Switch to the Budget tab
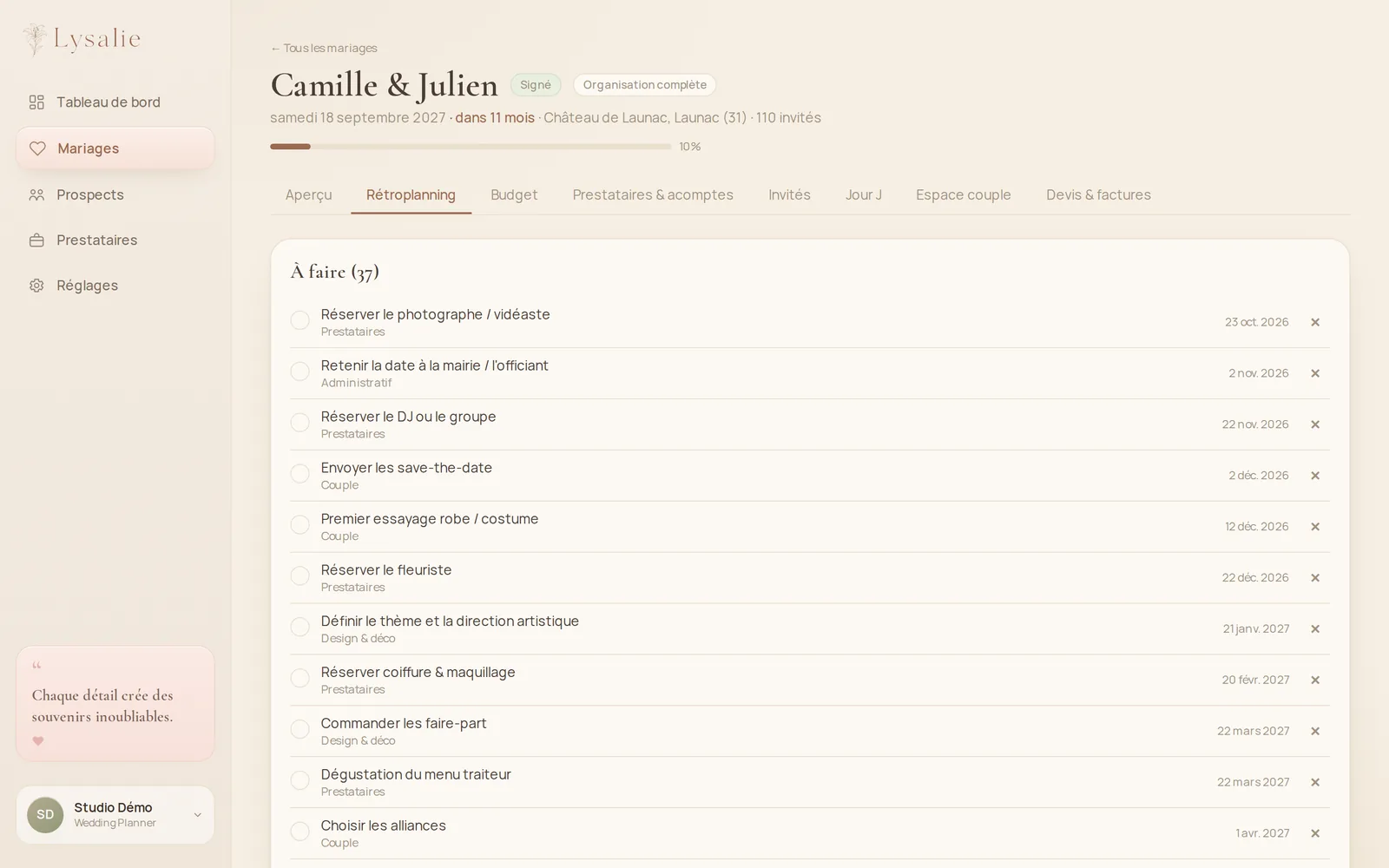1389x868 pixels. click(x=514, y=195)
